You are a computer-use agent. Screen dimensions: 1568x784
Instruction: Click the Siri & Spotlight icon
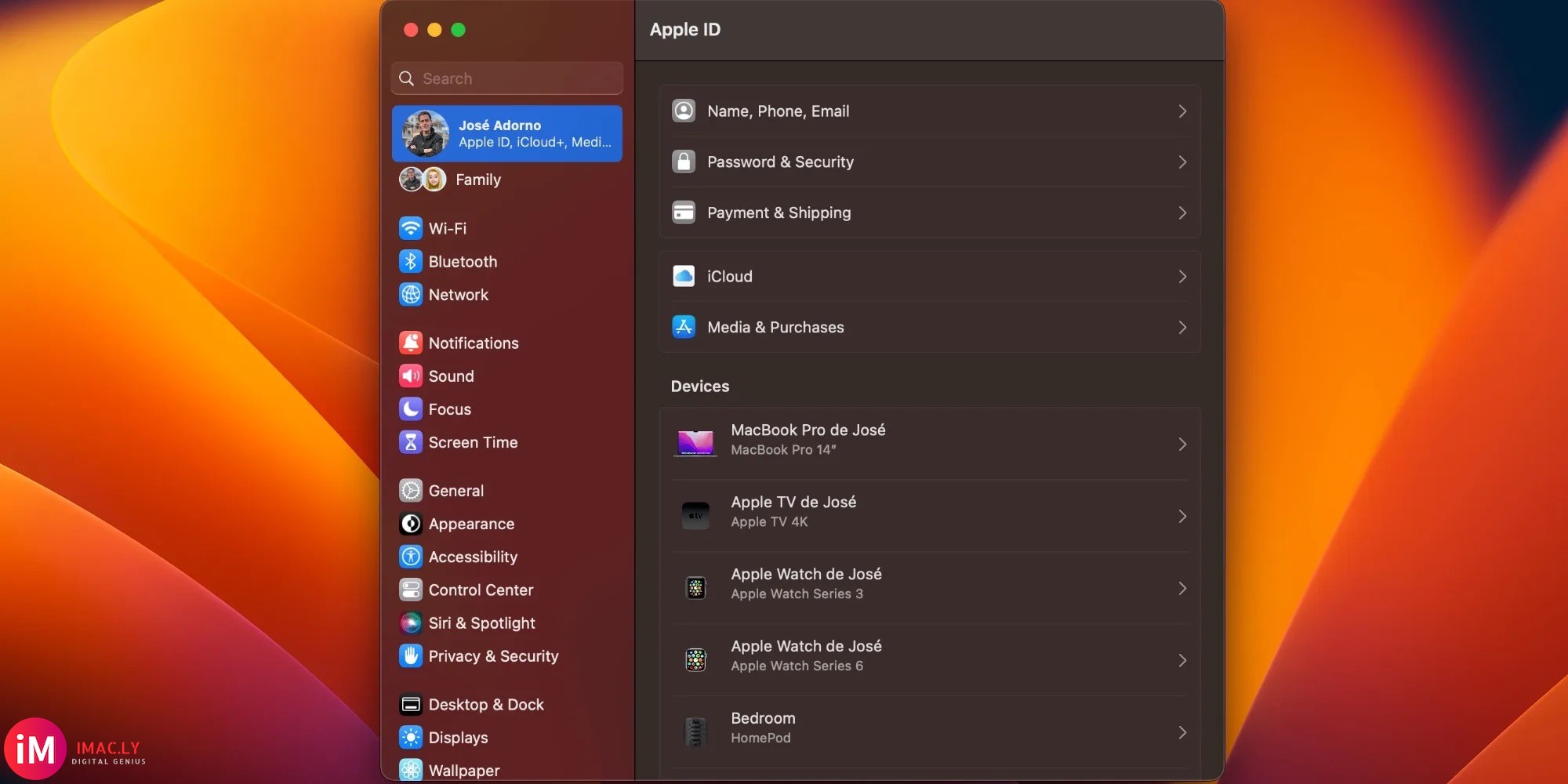pyautogui.click(x=411, y=623)
